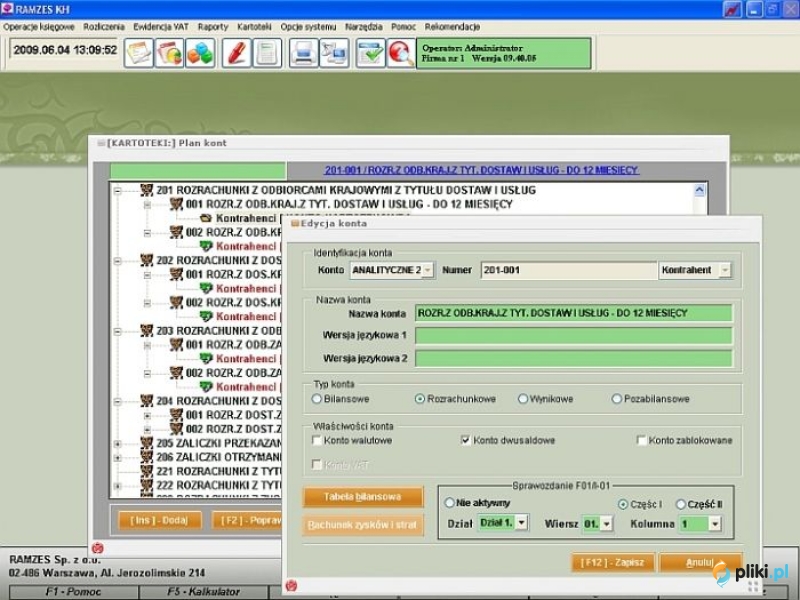Select the Wynikowe account type
This screenshot has height=600, width=800.
[523, 399]
